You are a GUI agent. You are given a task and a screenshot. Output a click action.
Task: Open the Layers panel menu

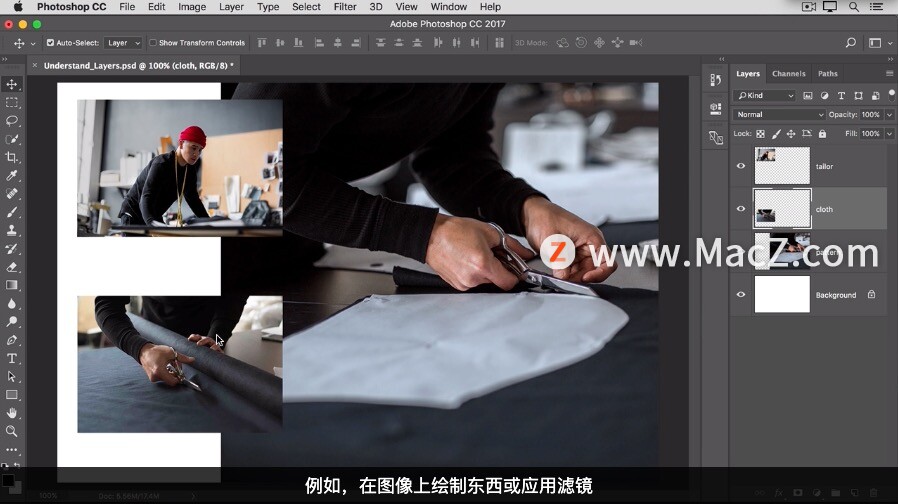tap(889, 73)
